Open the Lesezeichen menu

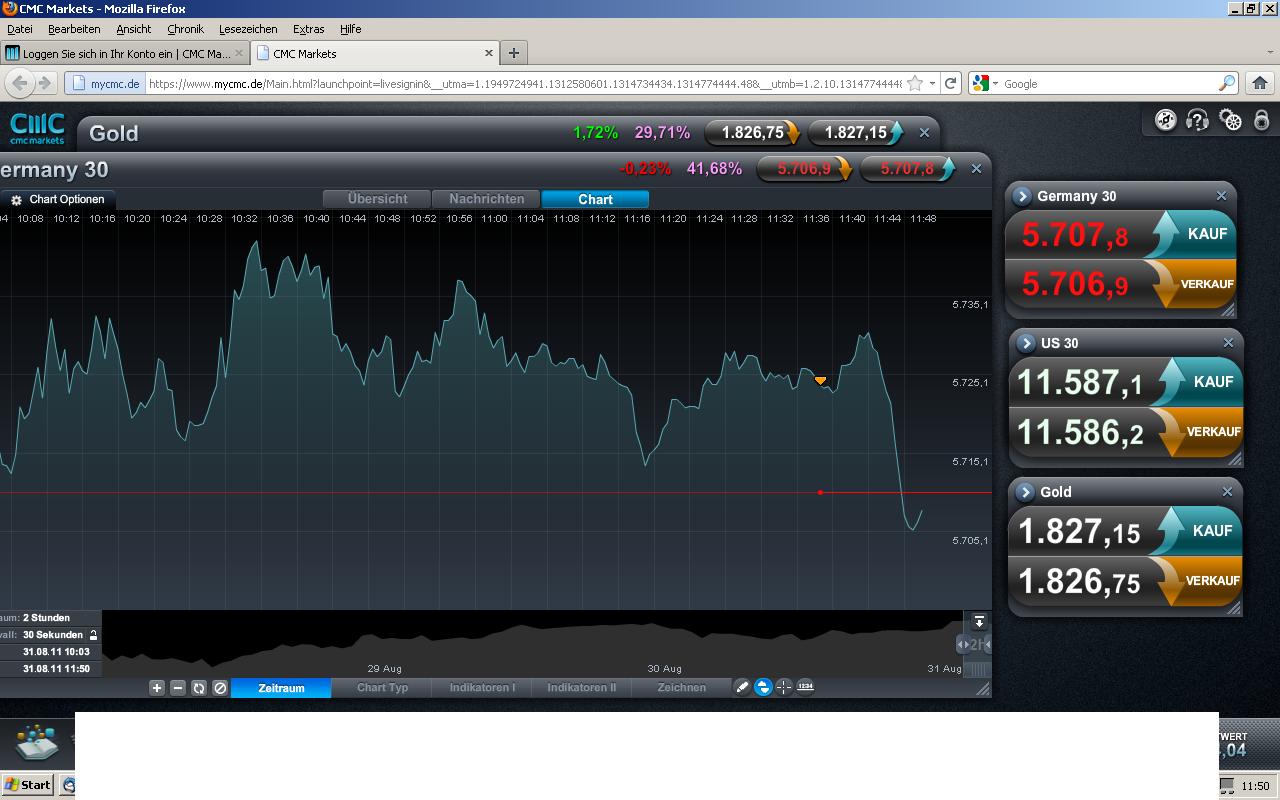click(x=248, y=29)
